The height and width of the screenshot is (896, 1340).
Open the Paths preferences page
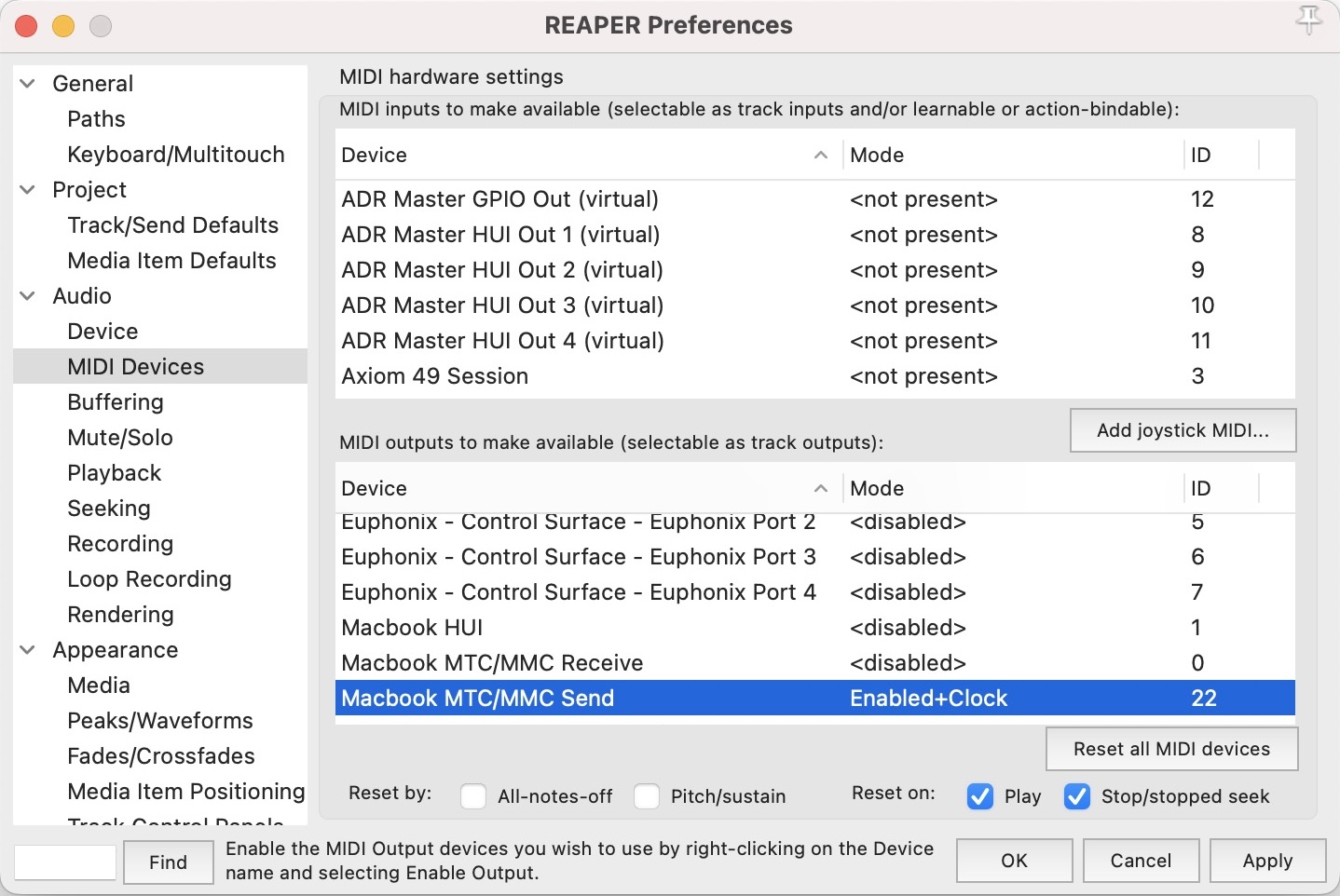coord(96,119)
